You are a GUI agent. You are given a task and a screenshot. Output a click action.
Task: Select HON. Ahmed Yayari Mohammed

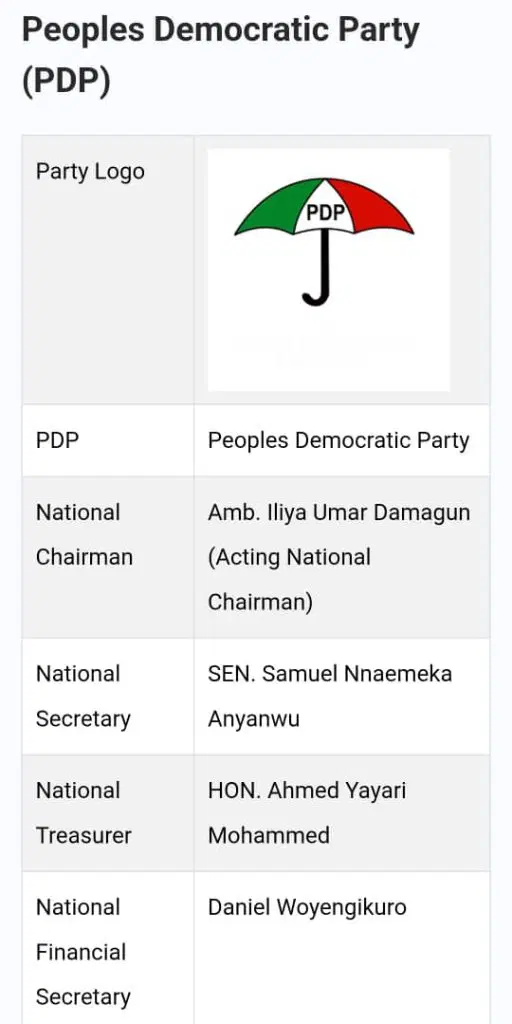pos(307,813)
